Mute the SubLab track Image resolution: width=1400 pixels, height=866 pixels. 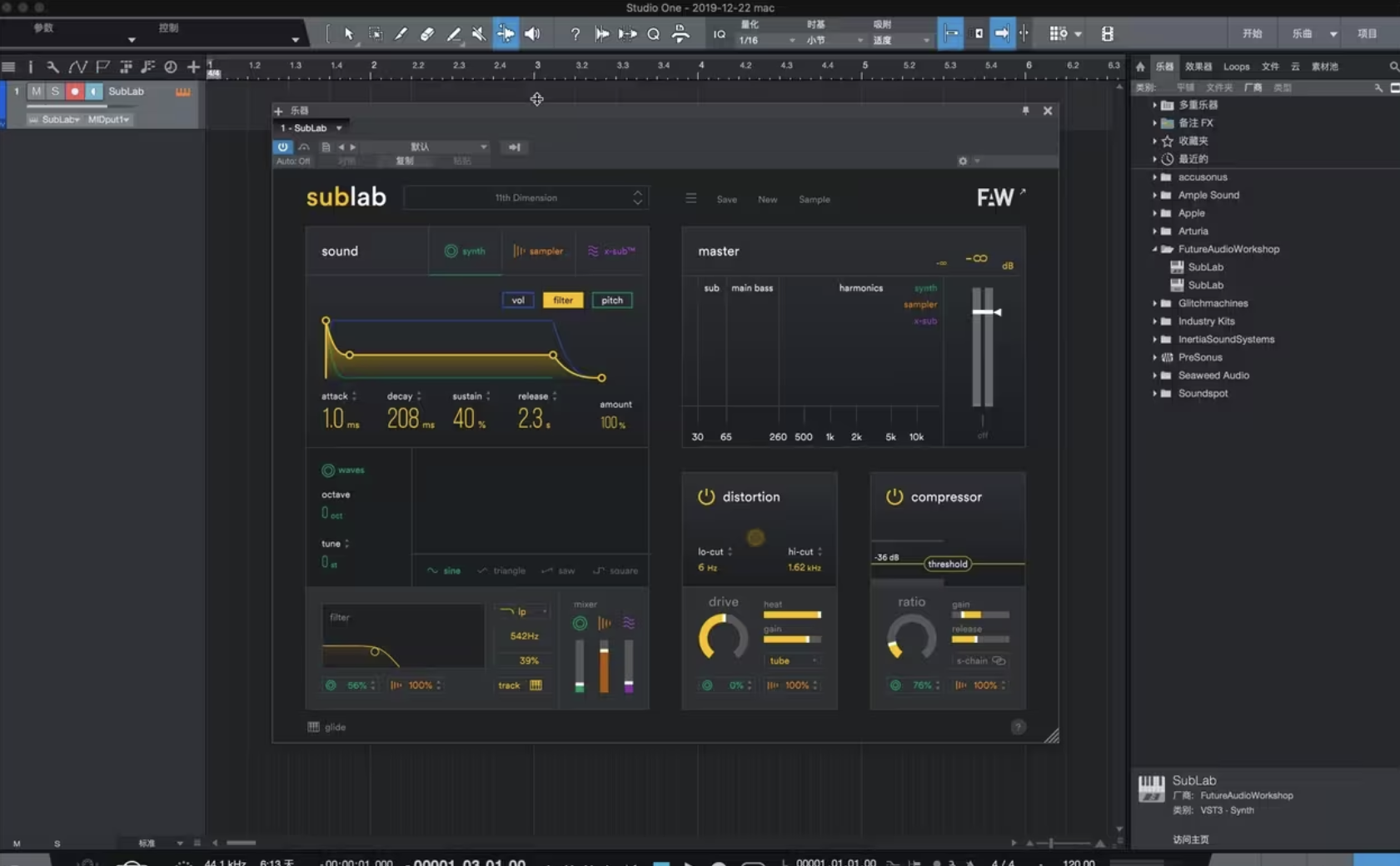click(36, 92)
